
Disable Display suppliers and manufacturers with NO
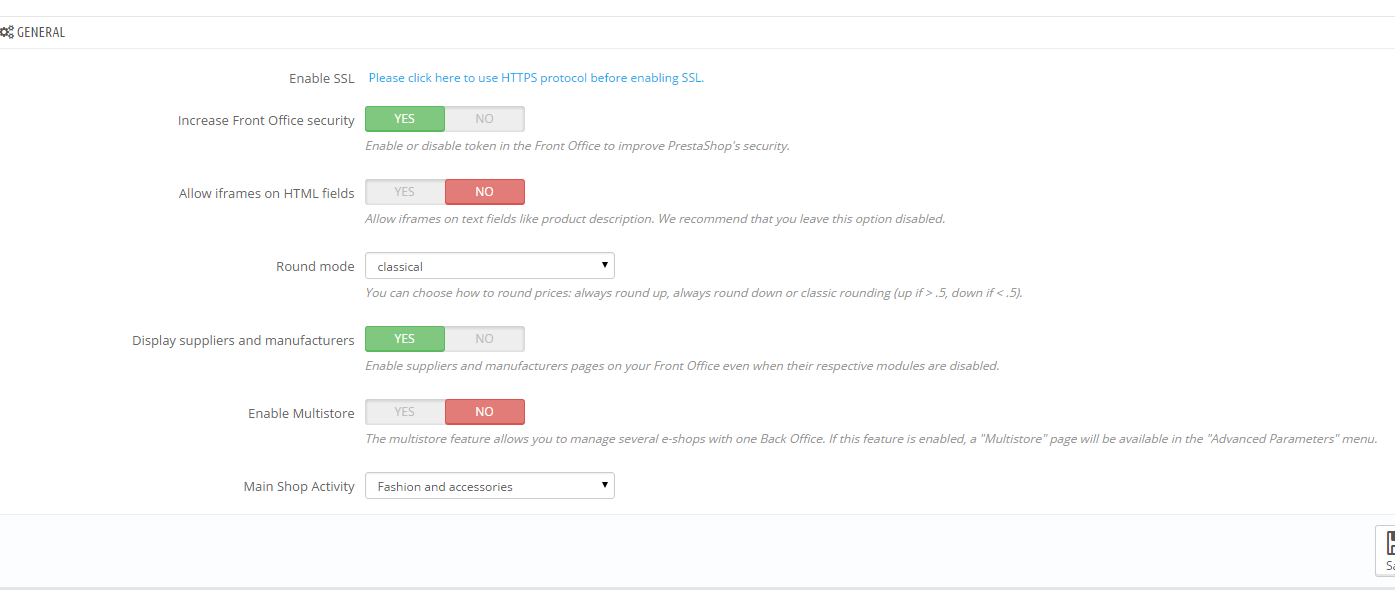coord(485,339)
